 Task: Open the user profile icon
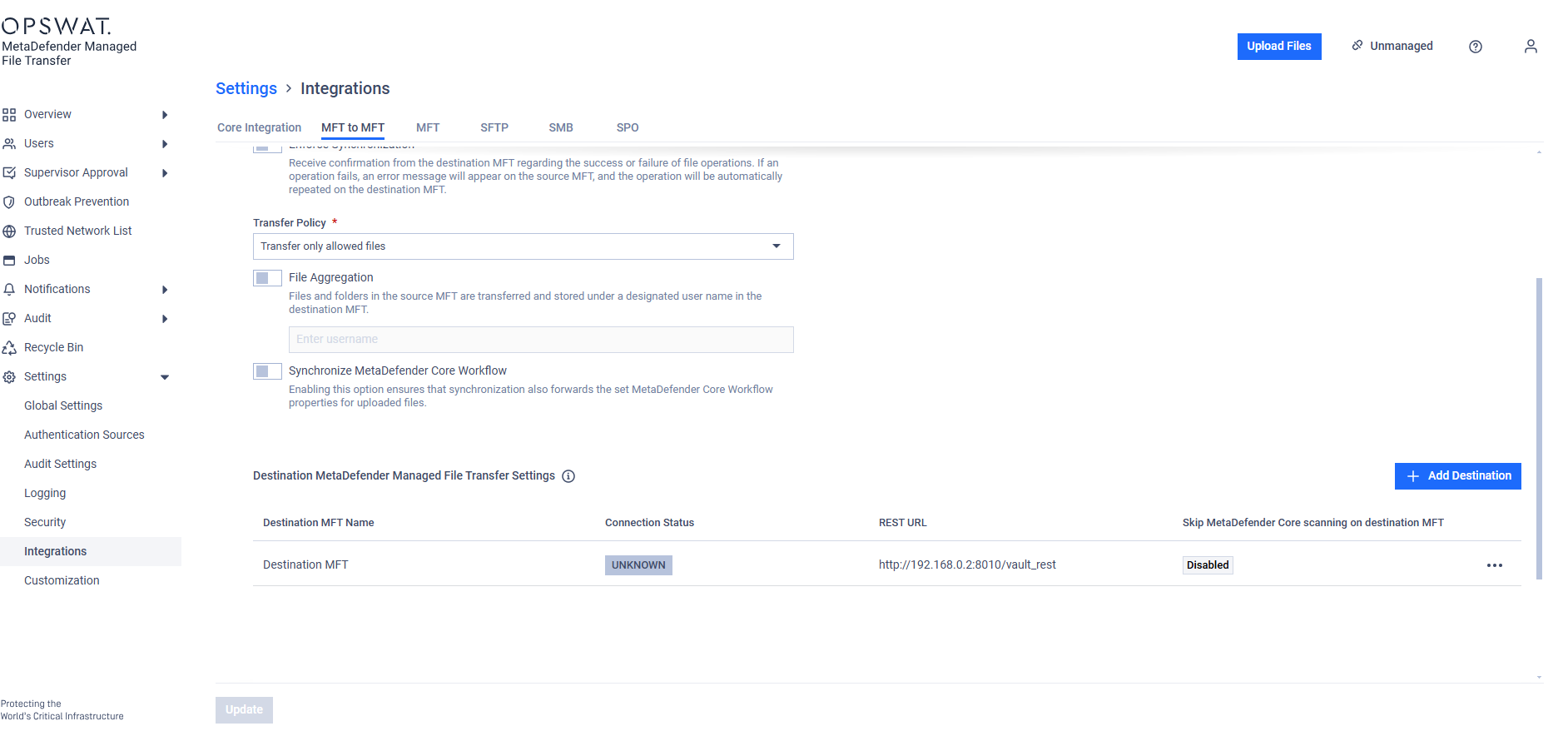click(1531, 47)
